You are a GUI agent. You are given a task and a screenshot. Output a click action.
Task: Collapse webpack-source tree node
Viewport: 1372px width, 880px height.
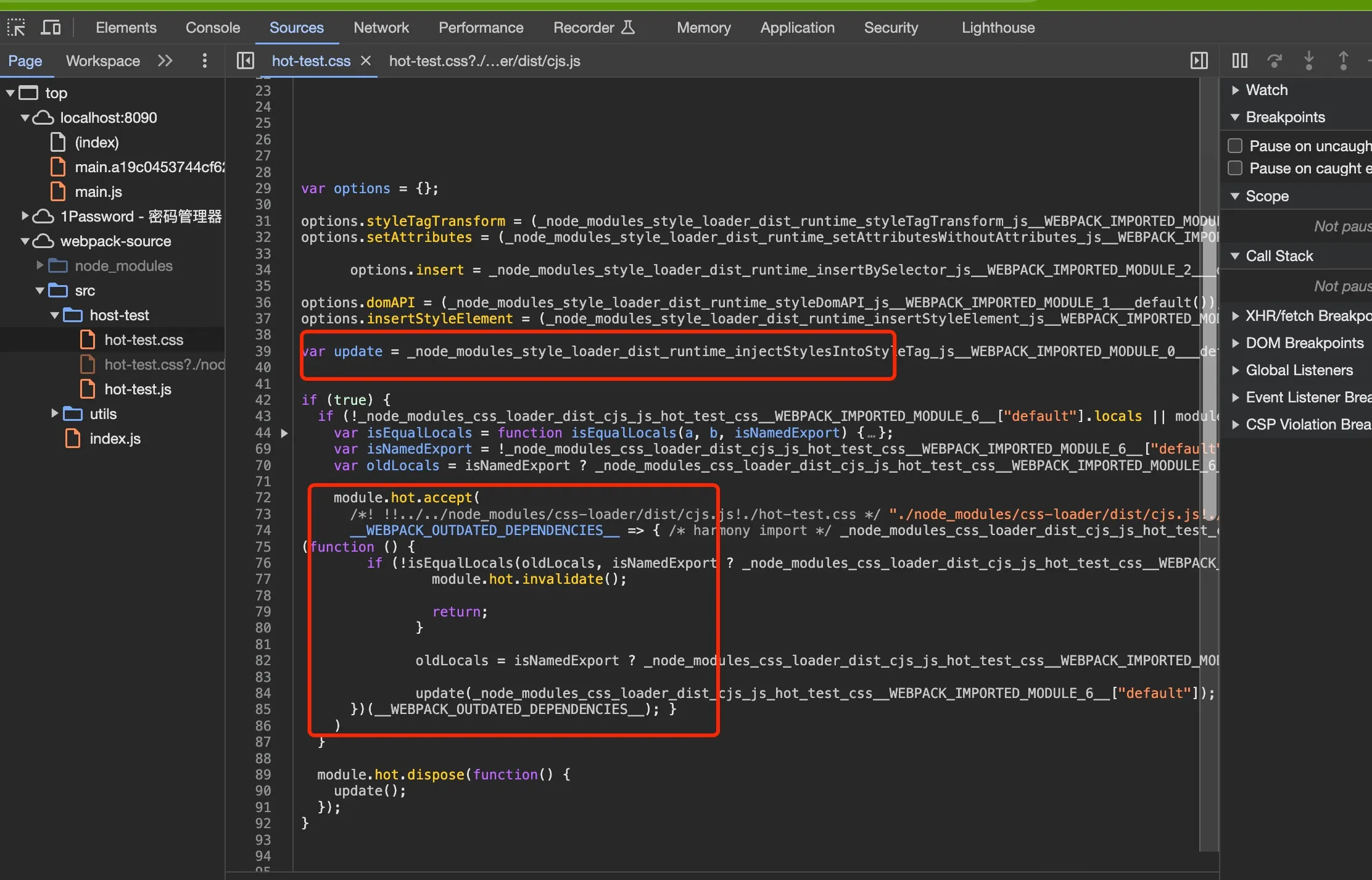pos(25,241)
